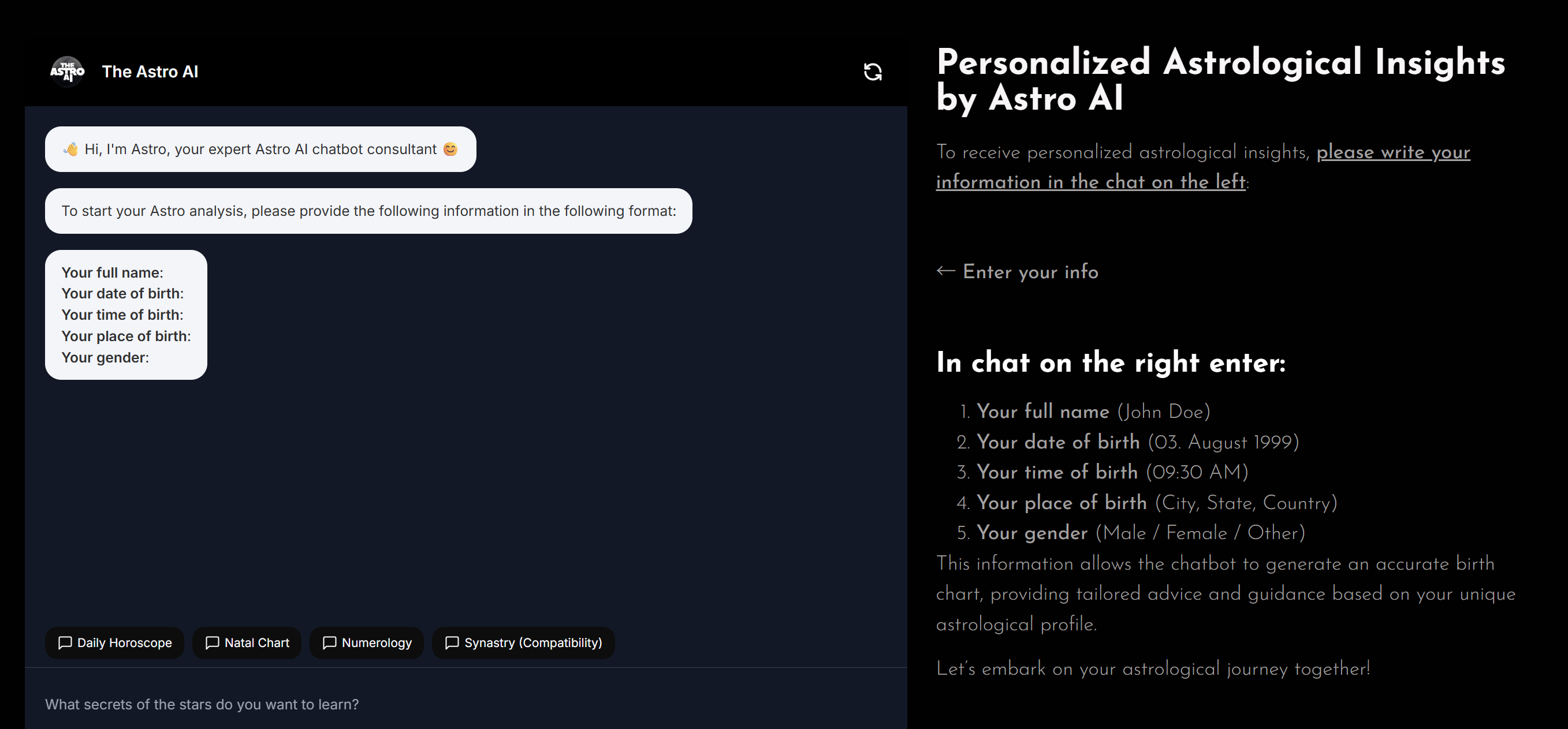Screen dimensions: 1568x729
Task: Click 'Your date of birth:' line in chat
Action: pyautogui.click(x=122, y=293)
